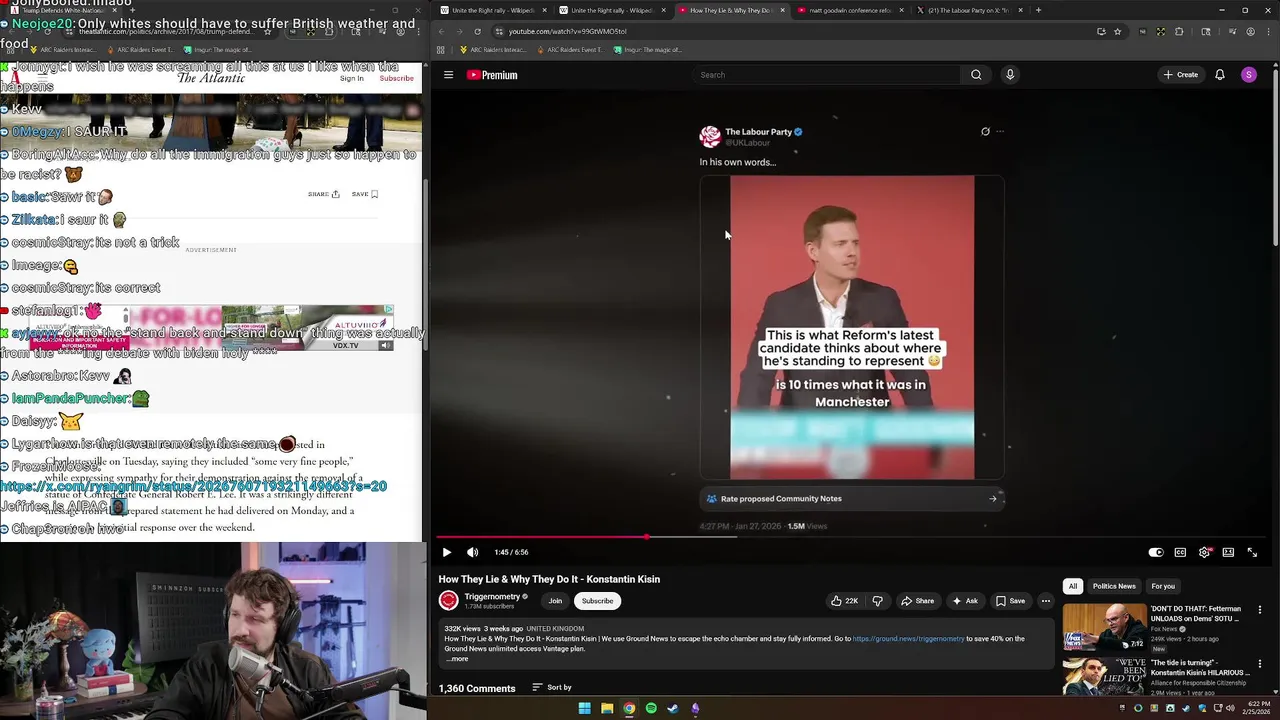Open Steam from the taskbar
The image size is (1280, 720).
click(673, 708)
